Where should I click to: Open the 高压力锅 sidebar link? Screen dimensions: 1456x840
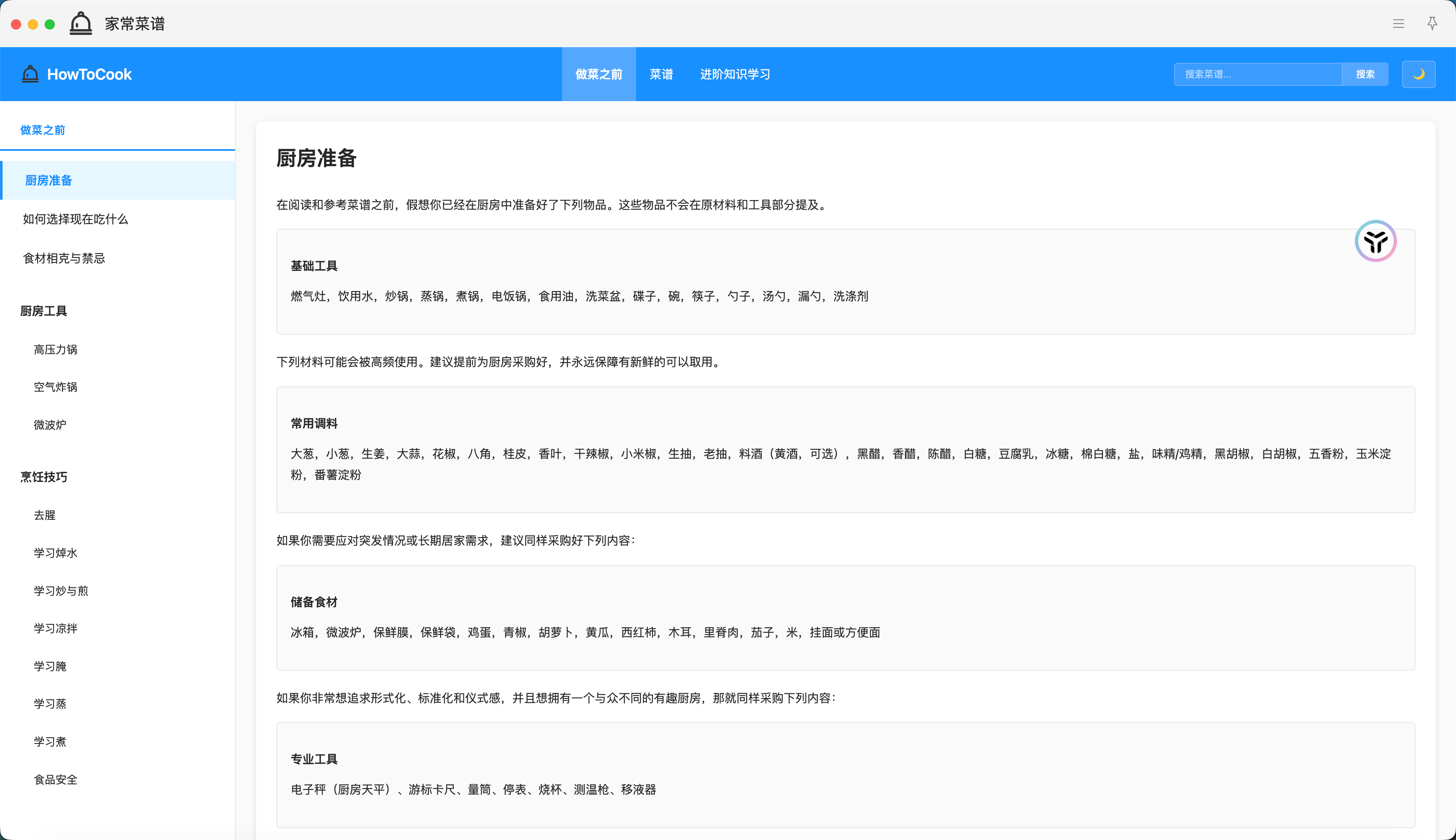click(55, 350)
